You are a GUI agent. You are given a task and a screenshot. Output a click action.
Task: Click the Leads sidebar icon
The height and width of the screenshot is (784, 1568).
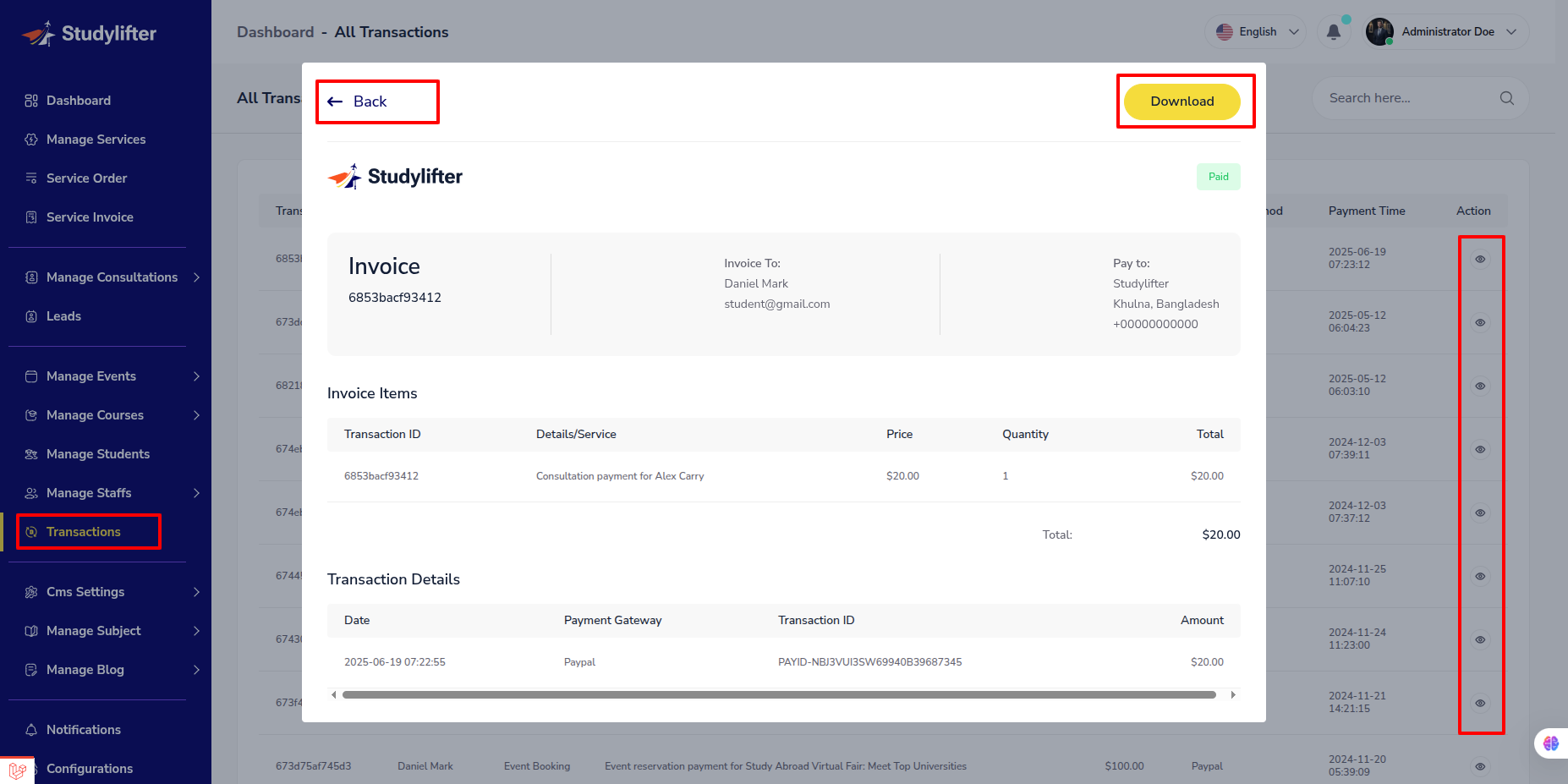tap(31, 316)
